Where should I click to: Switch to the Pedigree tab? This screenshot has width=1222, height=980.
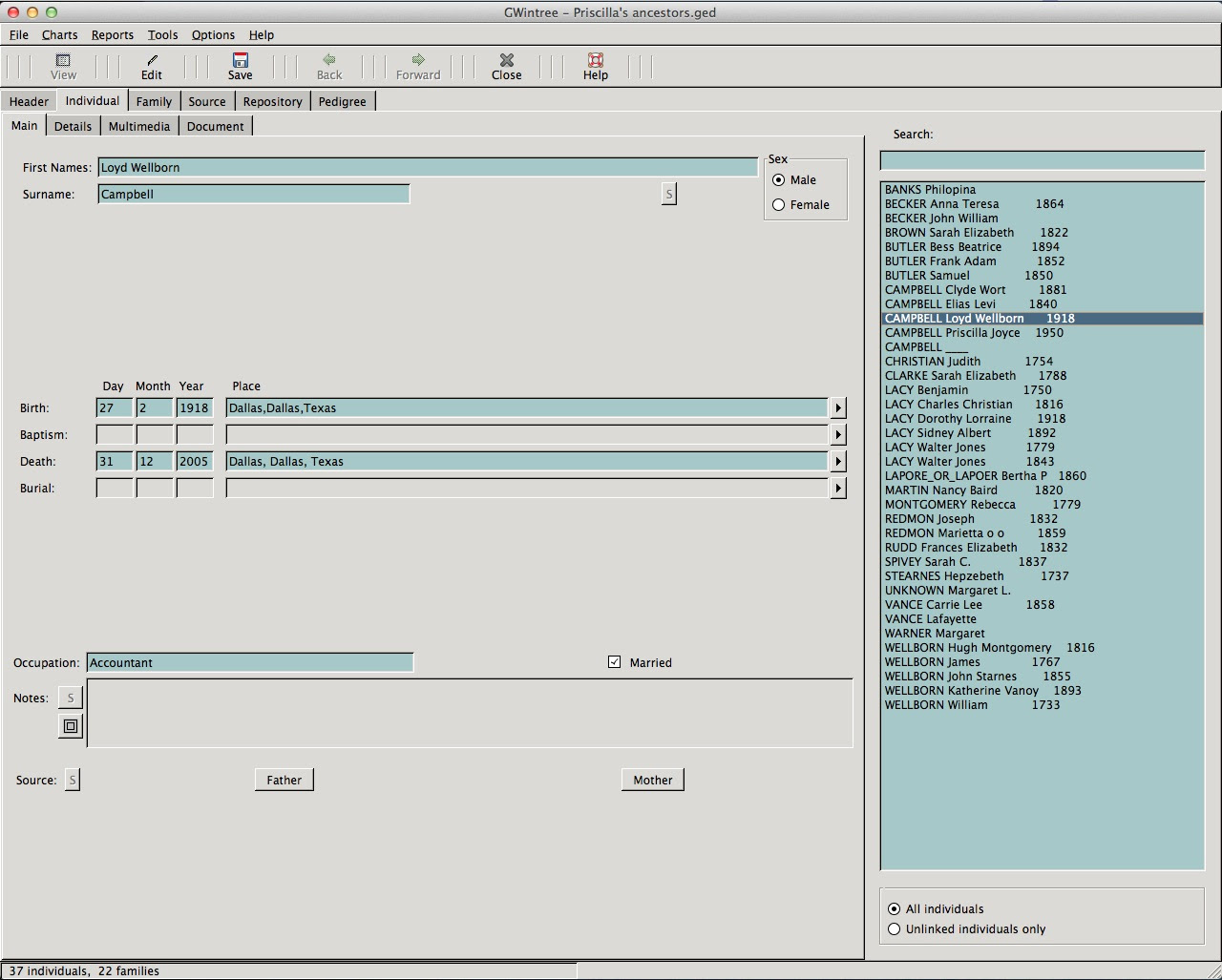pyautogui.click(x=342, y=101)
